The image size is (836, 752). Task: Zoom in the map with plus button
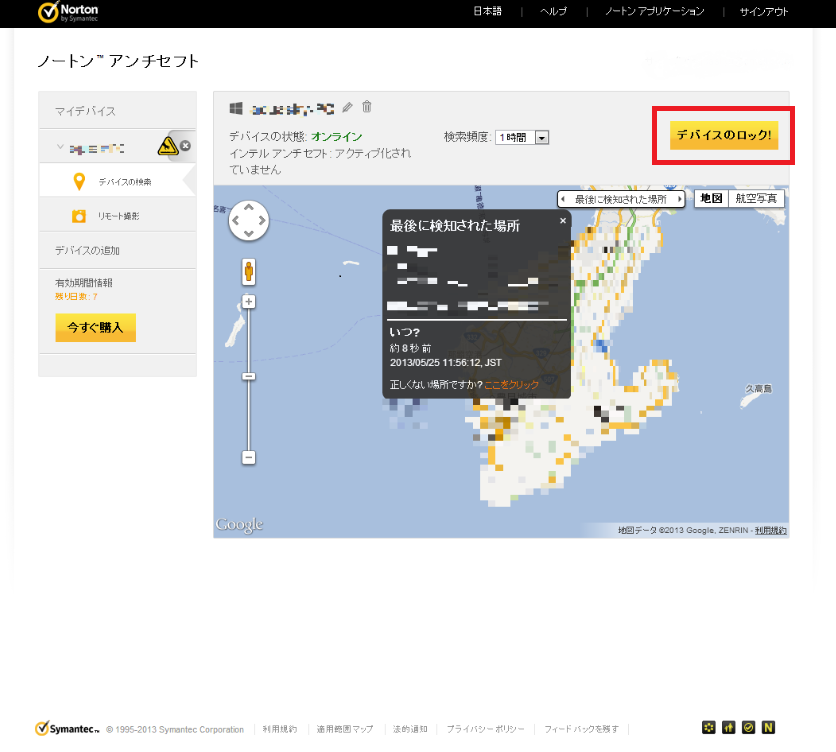click(x=248, y=302)
